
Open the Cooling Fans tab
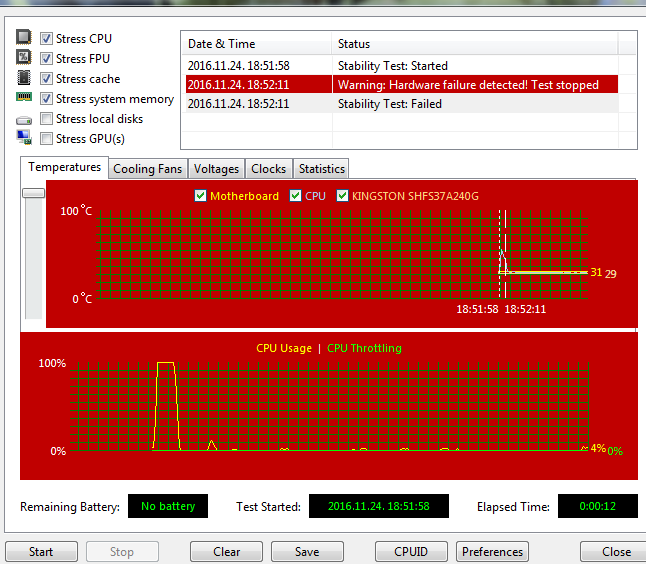coord(147,169)
